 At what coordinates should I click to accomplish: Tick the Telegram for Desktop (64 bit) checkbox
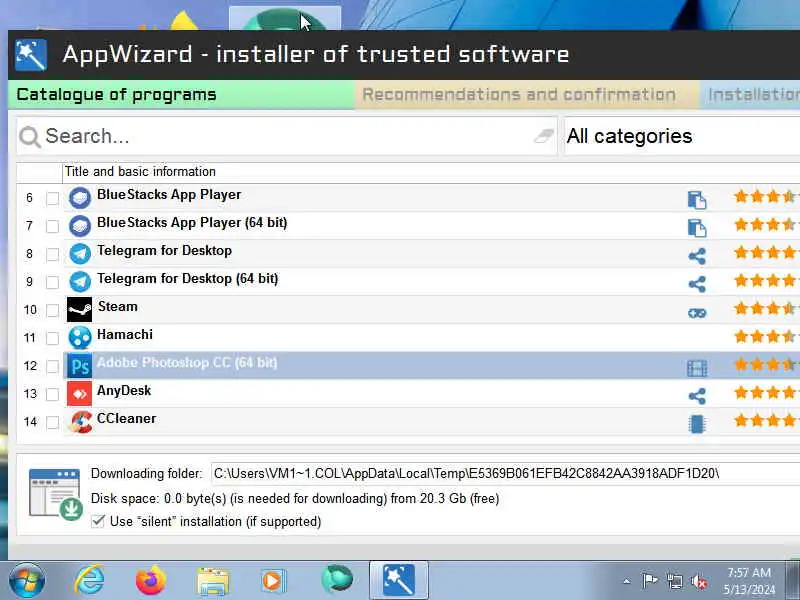[x=52, y=282]
